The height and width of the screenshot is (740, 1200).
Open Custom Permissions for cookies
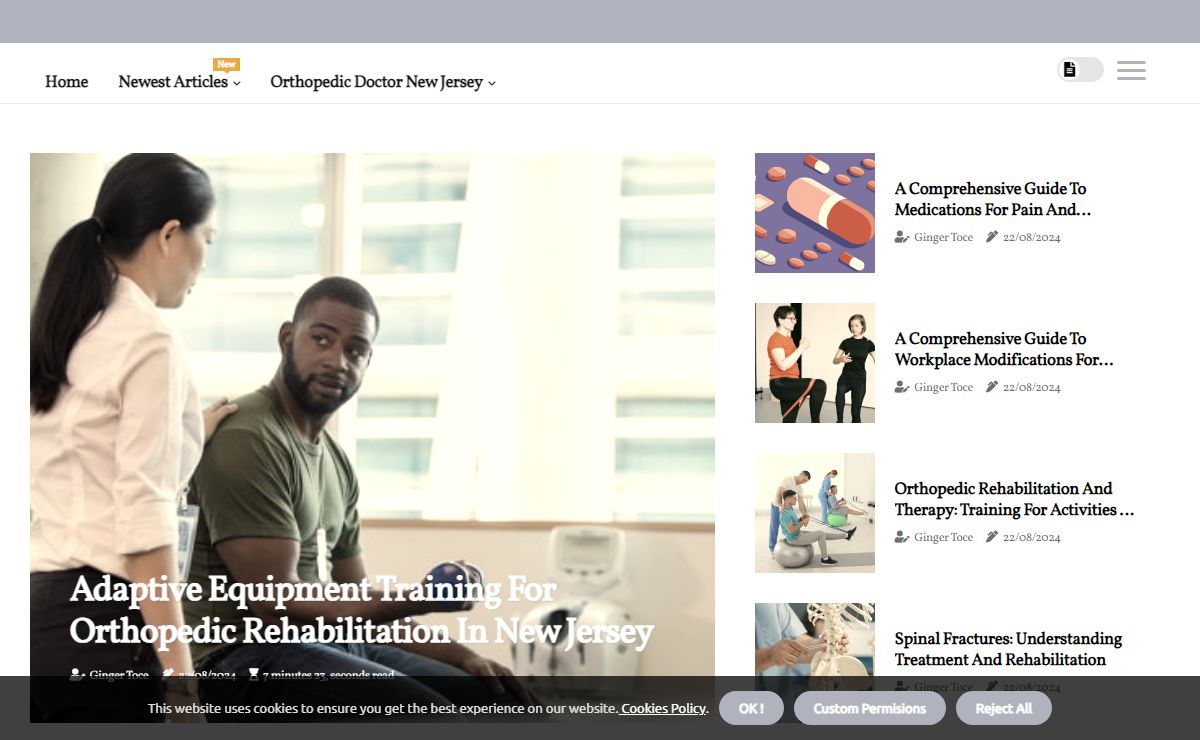point(870,708)
